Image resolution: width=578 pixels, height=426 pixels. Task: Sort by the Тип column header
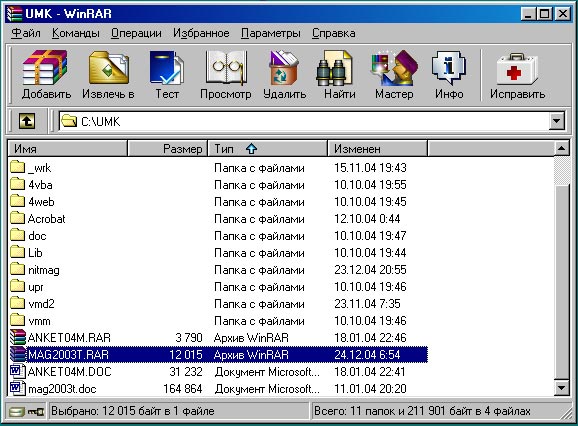(268, 149)
